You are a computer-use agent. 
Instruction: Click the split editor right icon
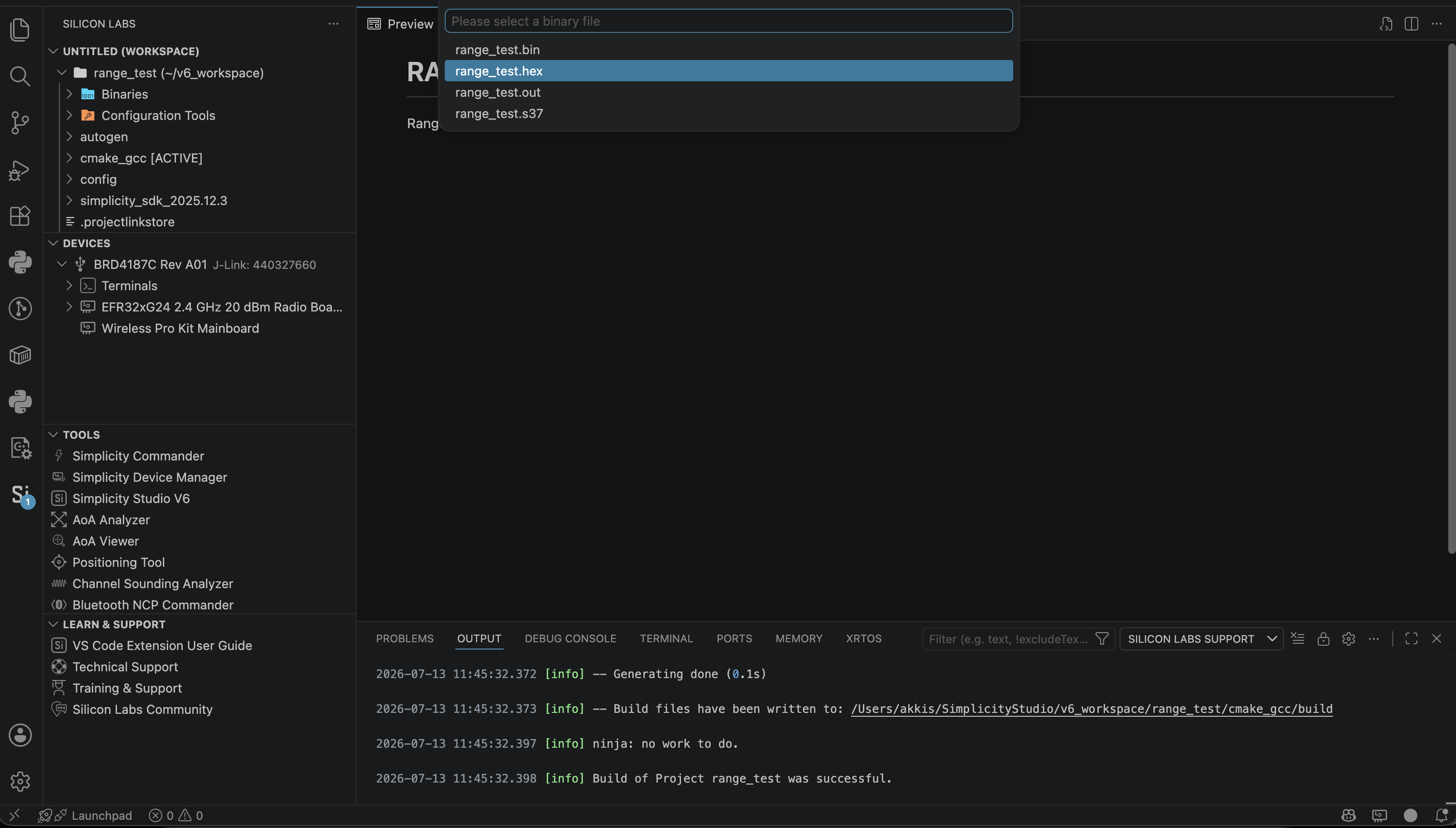click(x=1411, y=24)
